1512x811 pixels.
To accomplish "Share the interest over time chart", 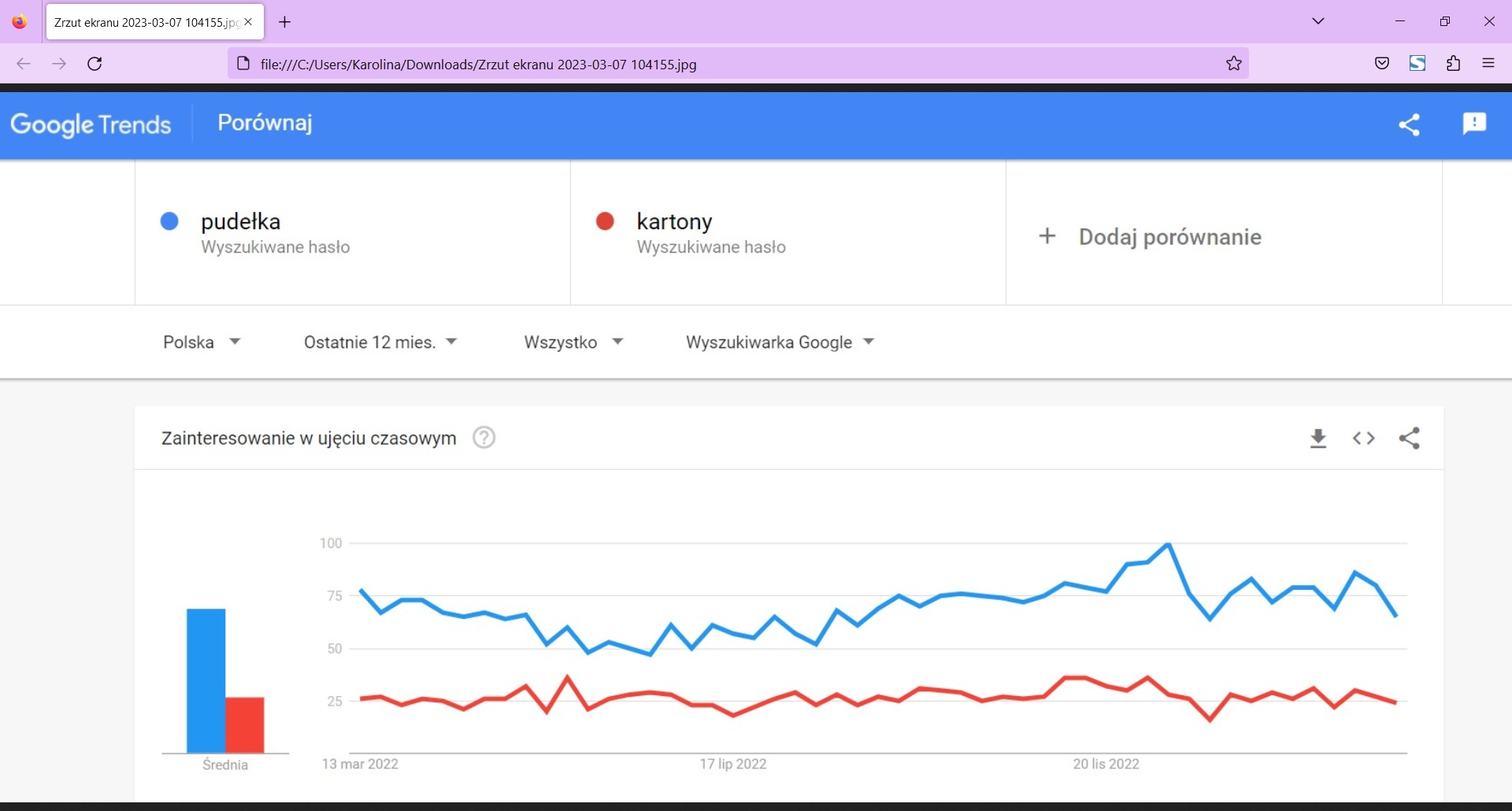I will [x=1410, y=439].
